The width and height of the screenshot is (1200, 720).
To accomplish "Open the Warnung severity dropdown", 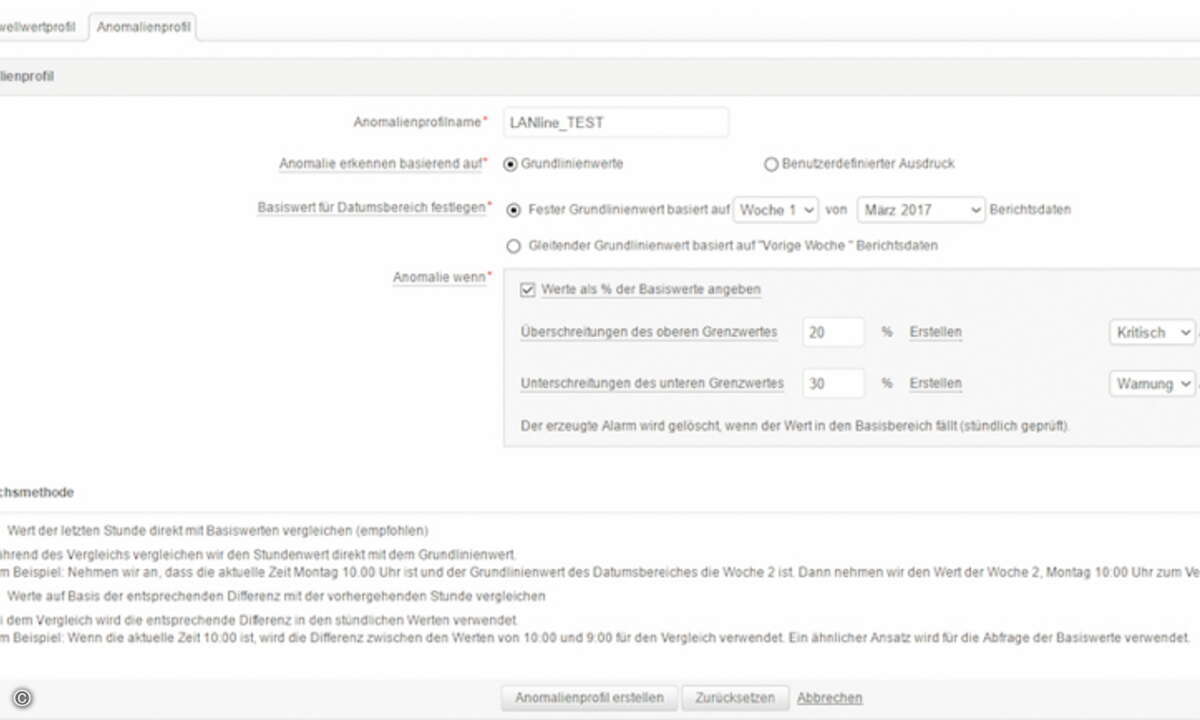I will coord(1152,383).
